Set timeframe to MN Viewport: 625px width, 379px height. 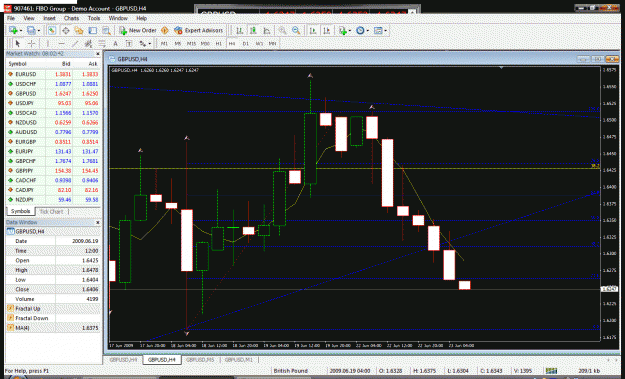pos(273,43)
